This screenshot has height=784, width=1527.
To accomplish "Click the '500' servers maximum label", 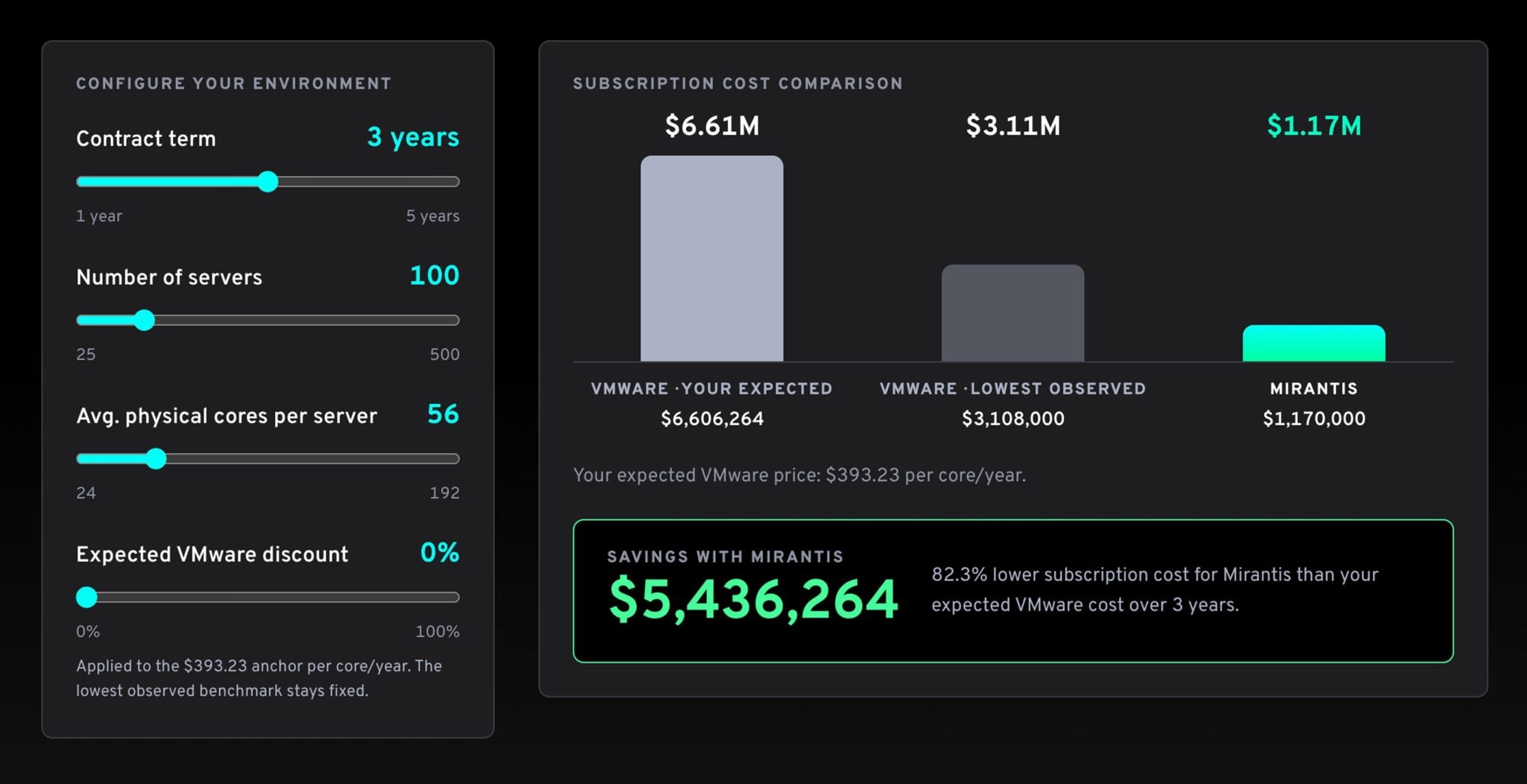I will [444, 354].
